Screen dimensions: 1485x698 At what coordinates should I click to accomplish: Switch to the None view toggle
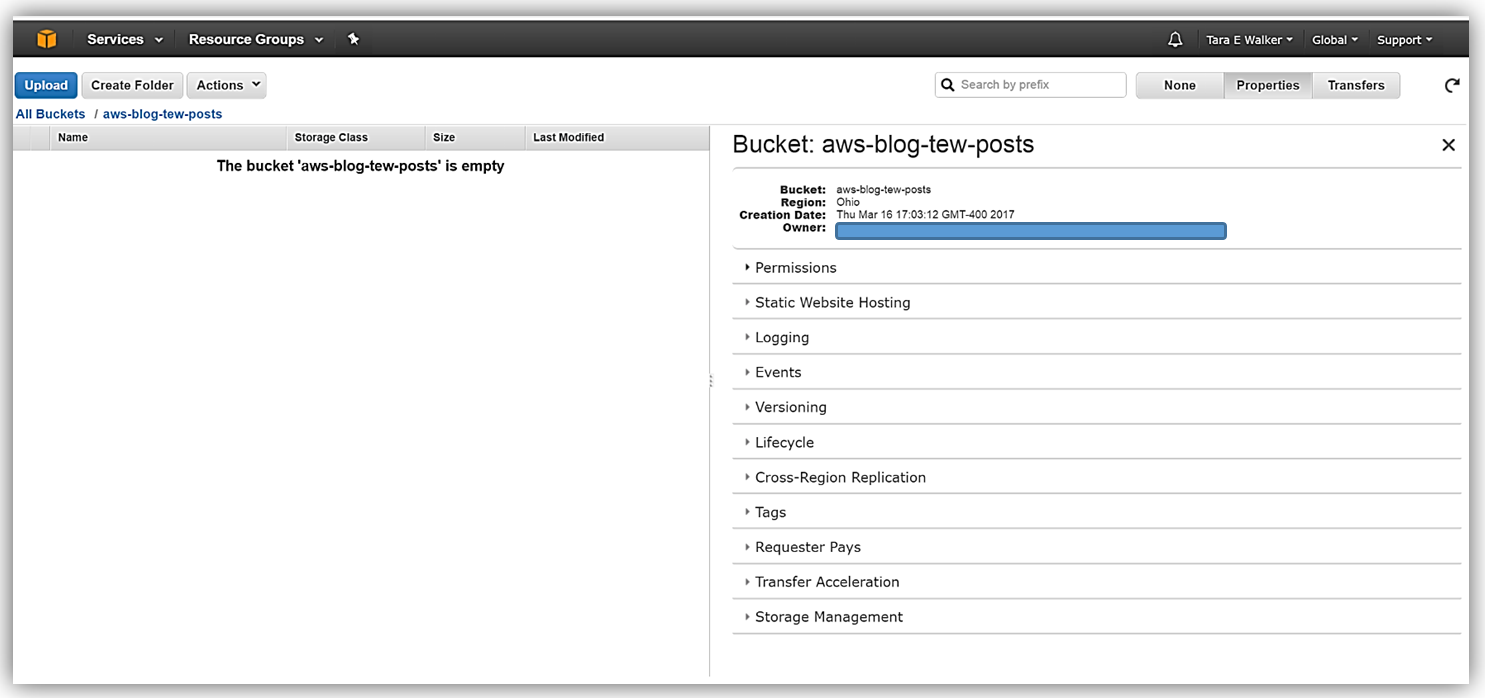click(x=1180, y=85)
